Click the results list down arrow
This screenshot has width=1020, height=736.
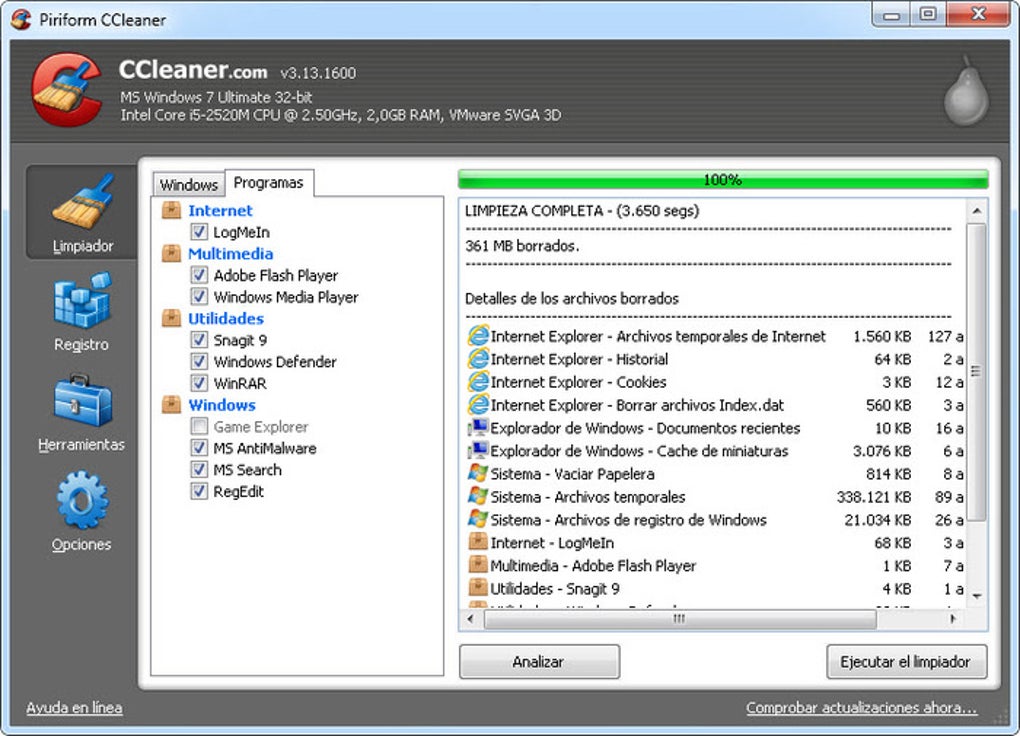point(976,596)
